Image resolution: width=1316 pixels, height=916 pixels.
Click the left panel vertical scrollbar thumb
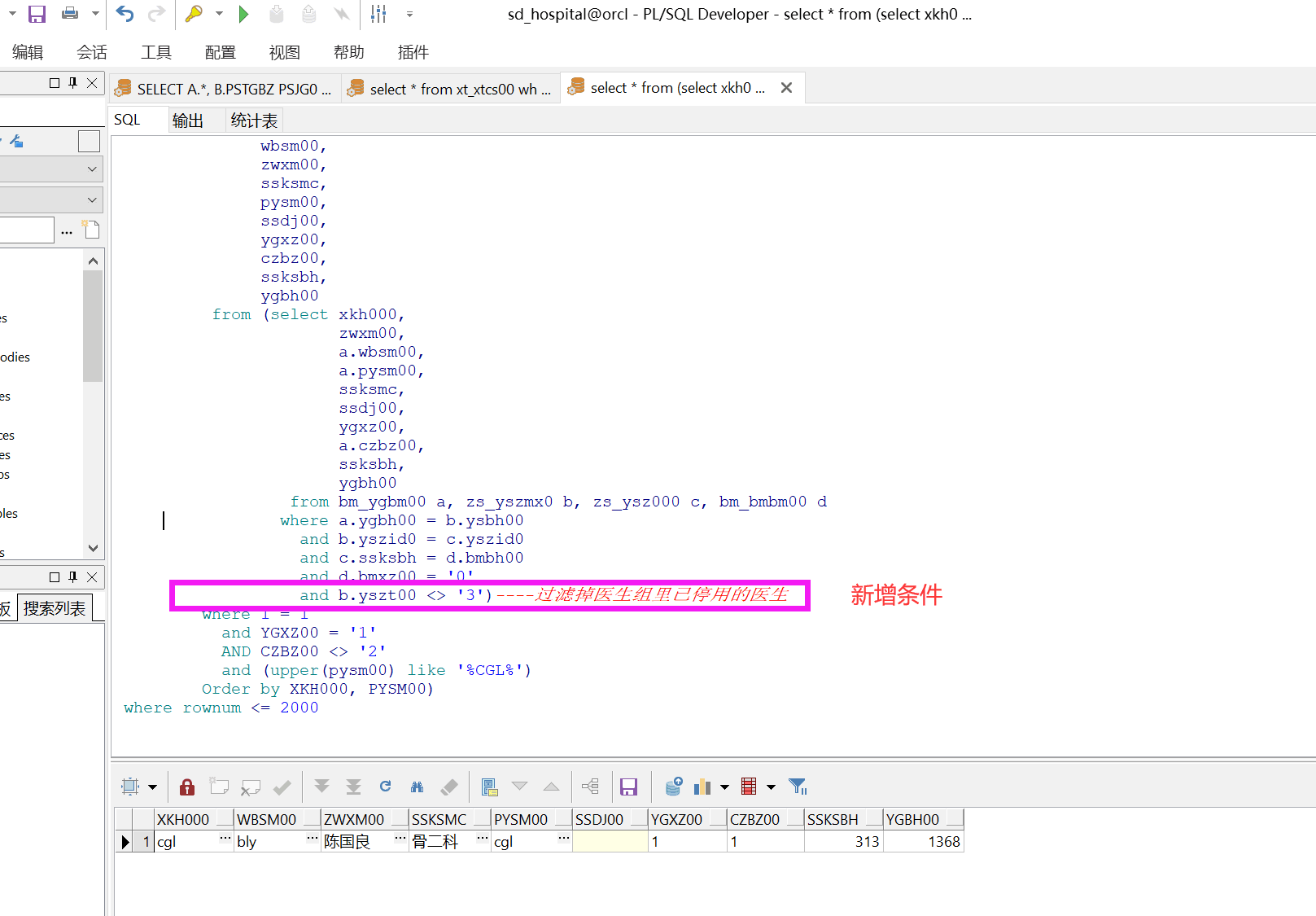pos(93,326)
